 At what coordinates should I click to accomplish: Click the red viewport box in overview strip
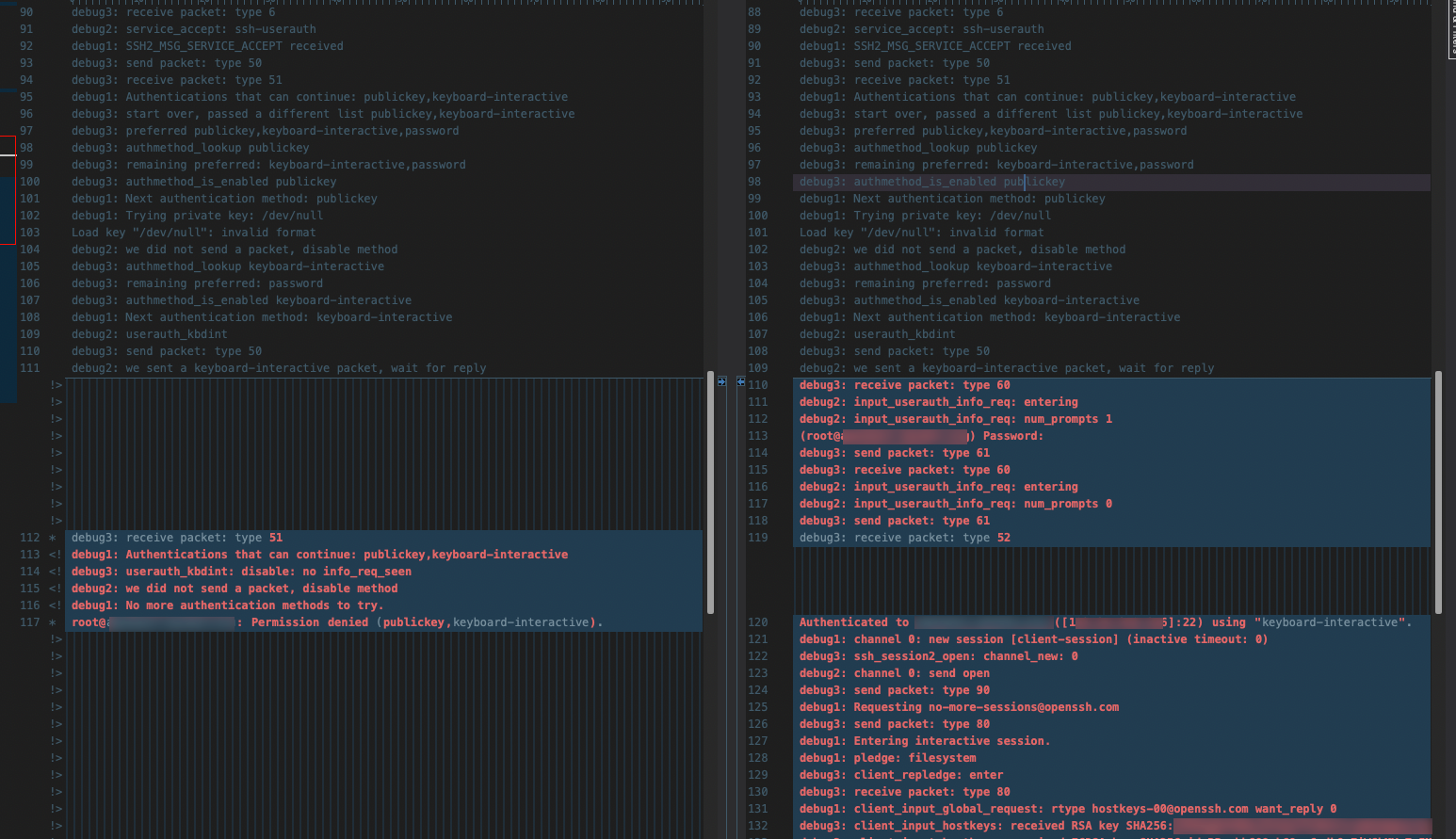point(8,189)
